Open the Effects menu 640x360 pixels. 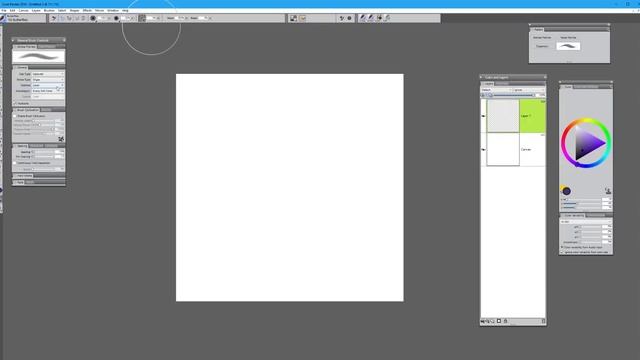click(x=87, y=10)
